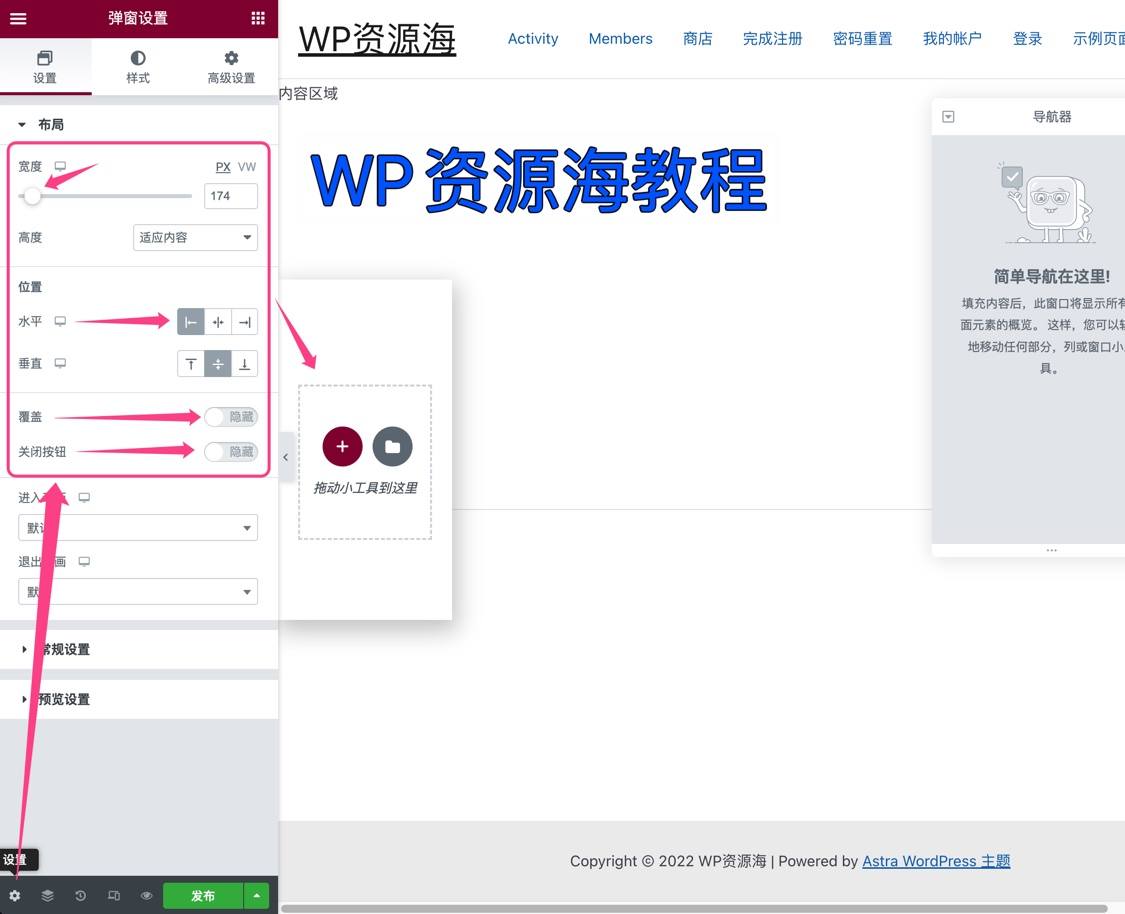Expand the 预览设置 section
This screenshot has width=1125, height=914.
point(138,699)
